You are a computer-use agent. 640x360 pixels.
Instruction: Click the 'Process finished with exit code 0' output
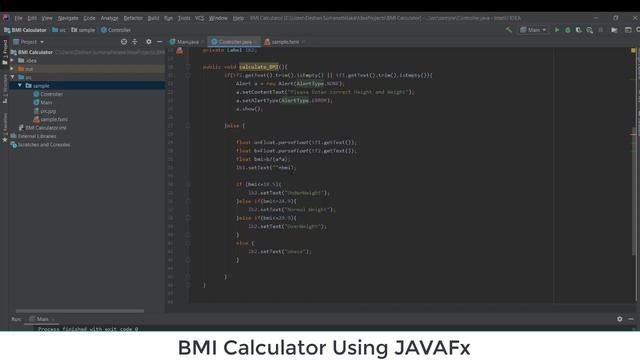(x=88, y=329)
